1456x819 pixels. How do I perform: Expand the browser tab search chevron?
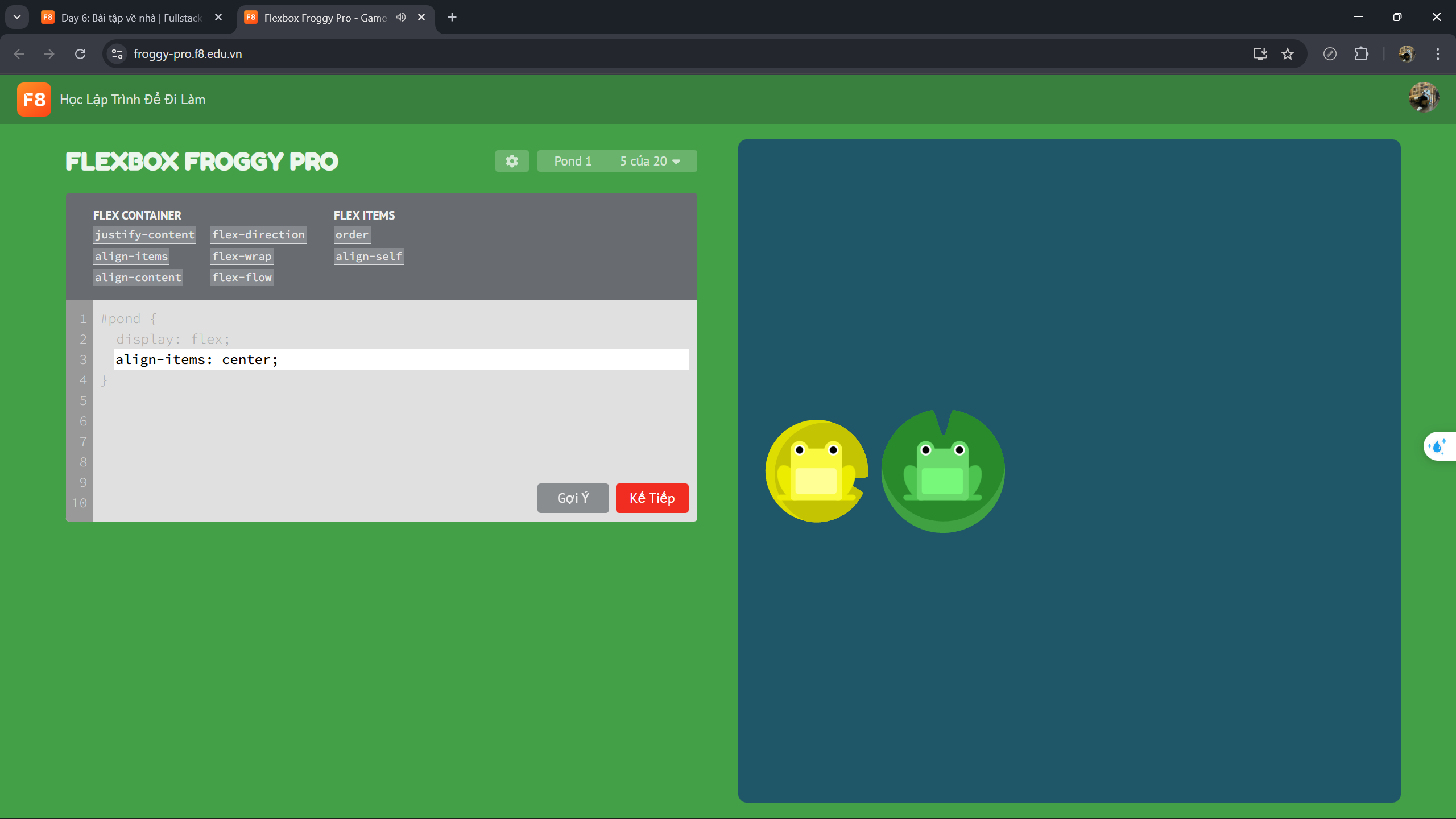16,16
